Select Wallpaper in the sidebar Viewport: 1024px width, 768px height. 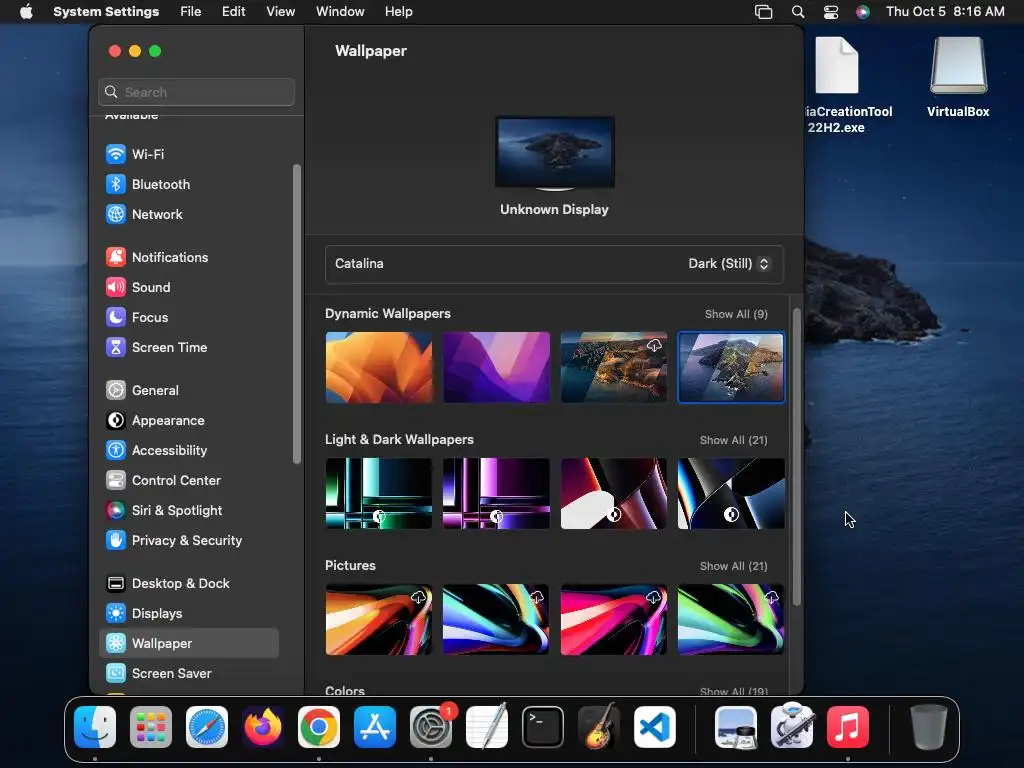[x=189, y=643]
